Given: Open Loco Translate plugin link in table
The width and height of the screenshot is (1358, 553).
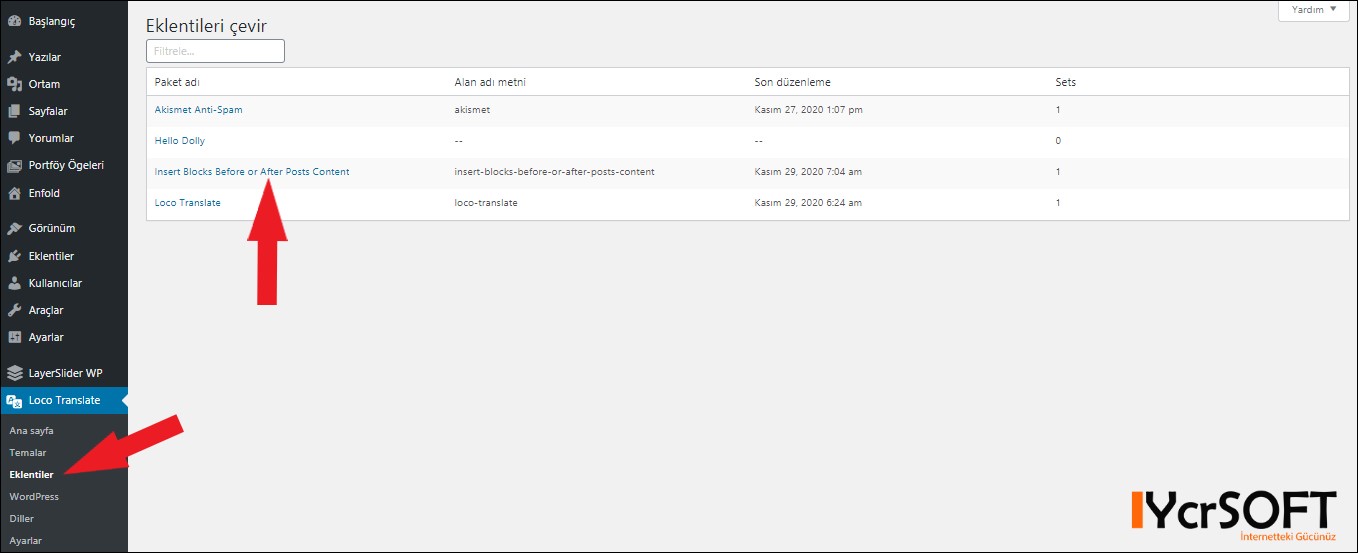Looking at the screenshot, I should click(x=188, y=203).
